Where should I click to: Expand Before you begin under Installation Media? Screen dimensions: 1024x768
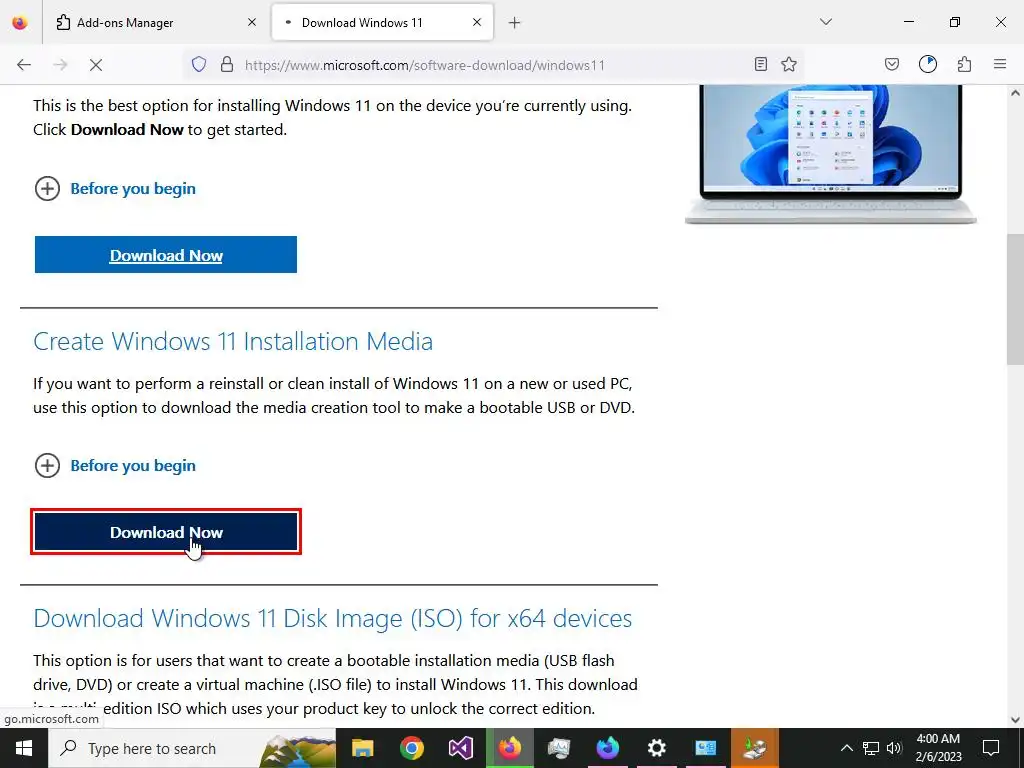coord(115,466)
